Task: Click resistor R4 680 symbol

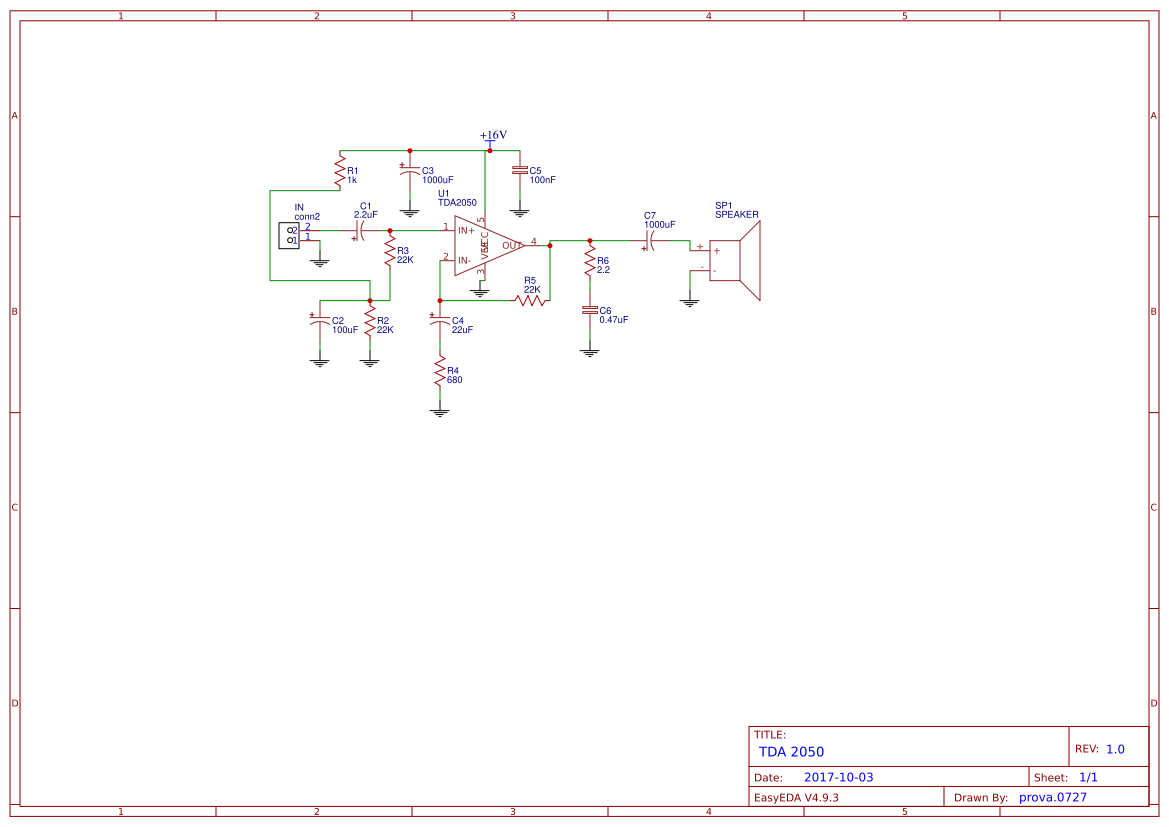Action: (x=439, y=374)
